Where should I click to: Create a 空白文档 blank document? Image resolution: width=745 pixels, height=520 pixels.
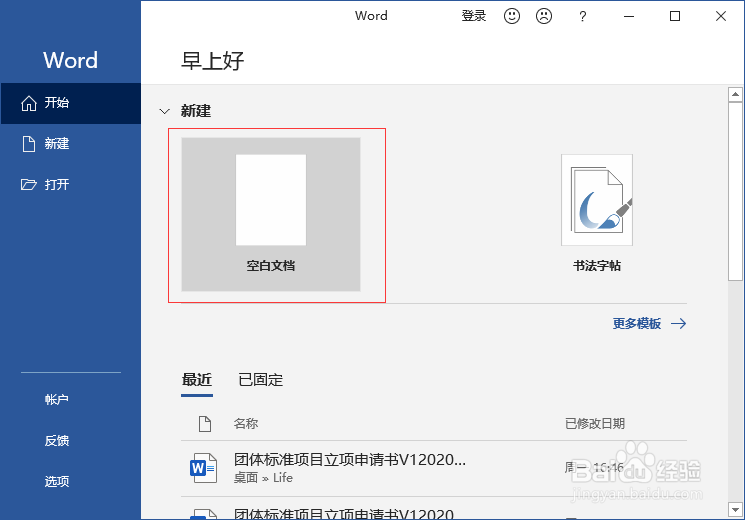[x=271, y=214]
